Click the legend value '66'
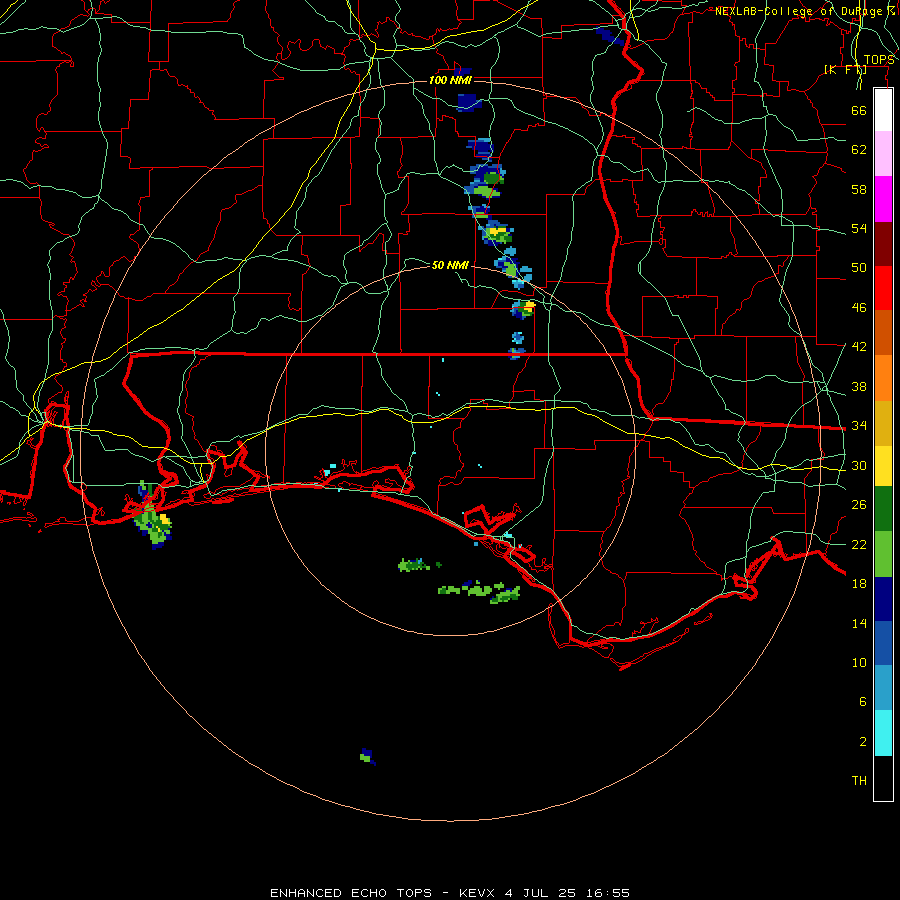 coord(859,110)
